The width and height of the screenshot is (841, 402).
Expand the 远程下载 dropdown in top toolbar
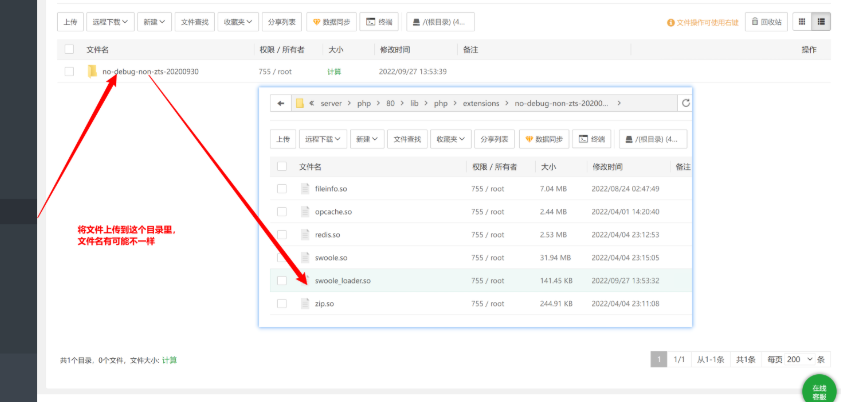[110, 22]
